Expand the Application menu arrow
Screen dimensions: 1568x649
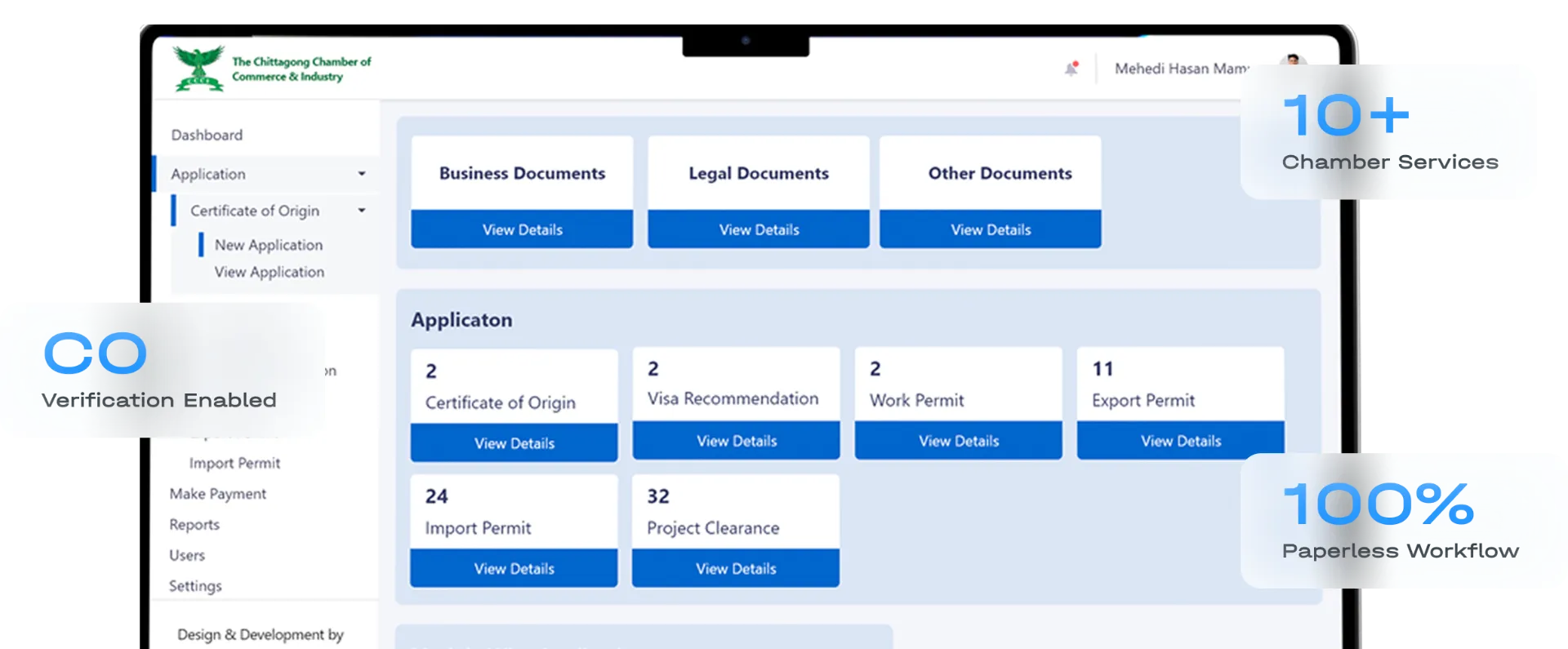pyautogui.click(x=362, y=174)
